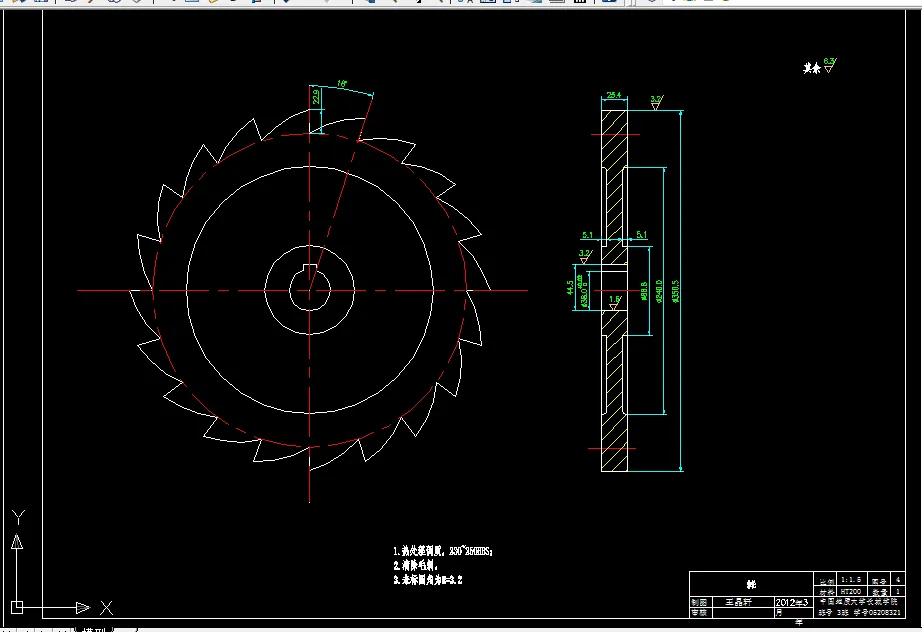Select the 6.3 roughness symbol near 其余

tap(830, 65)
